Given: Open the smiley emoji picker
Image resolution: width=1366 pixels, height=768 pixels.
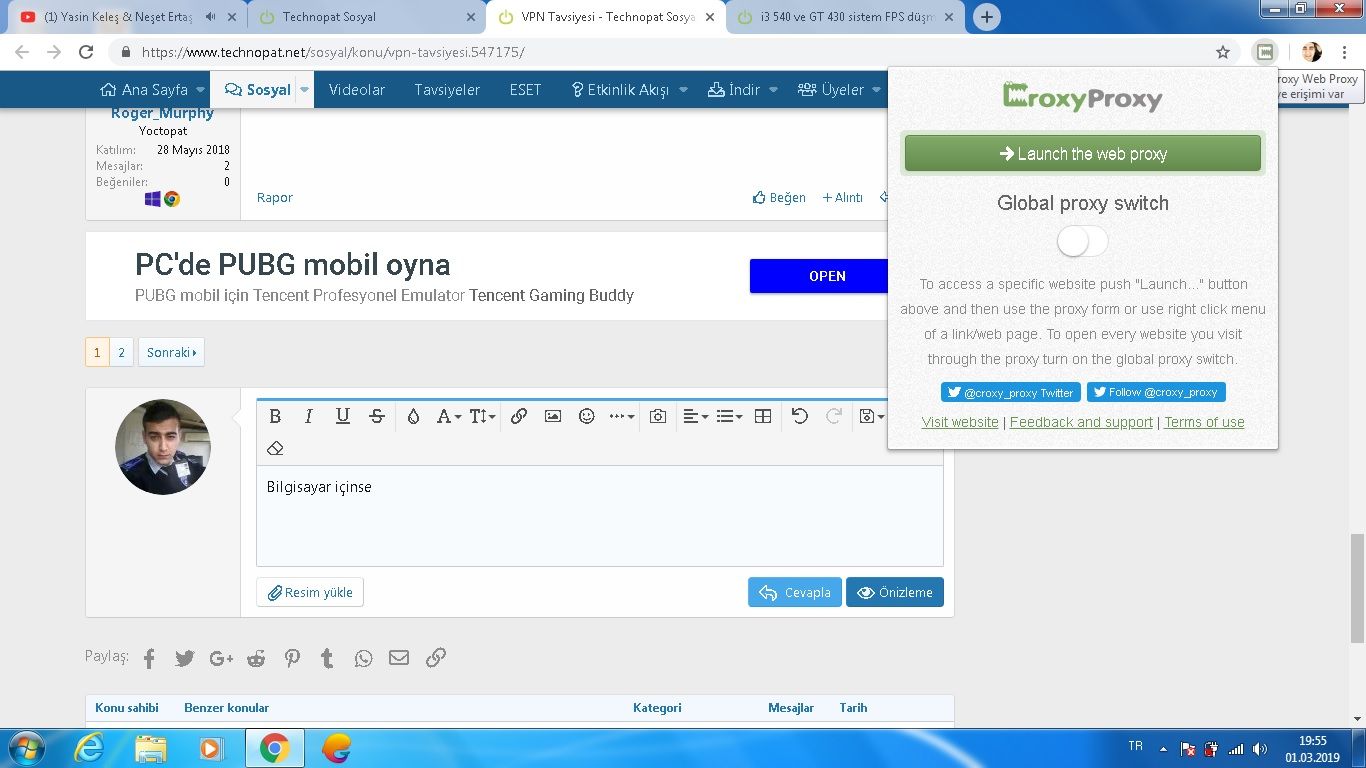Looking at the screenshot, I should tap(587, 417).
